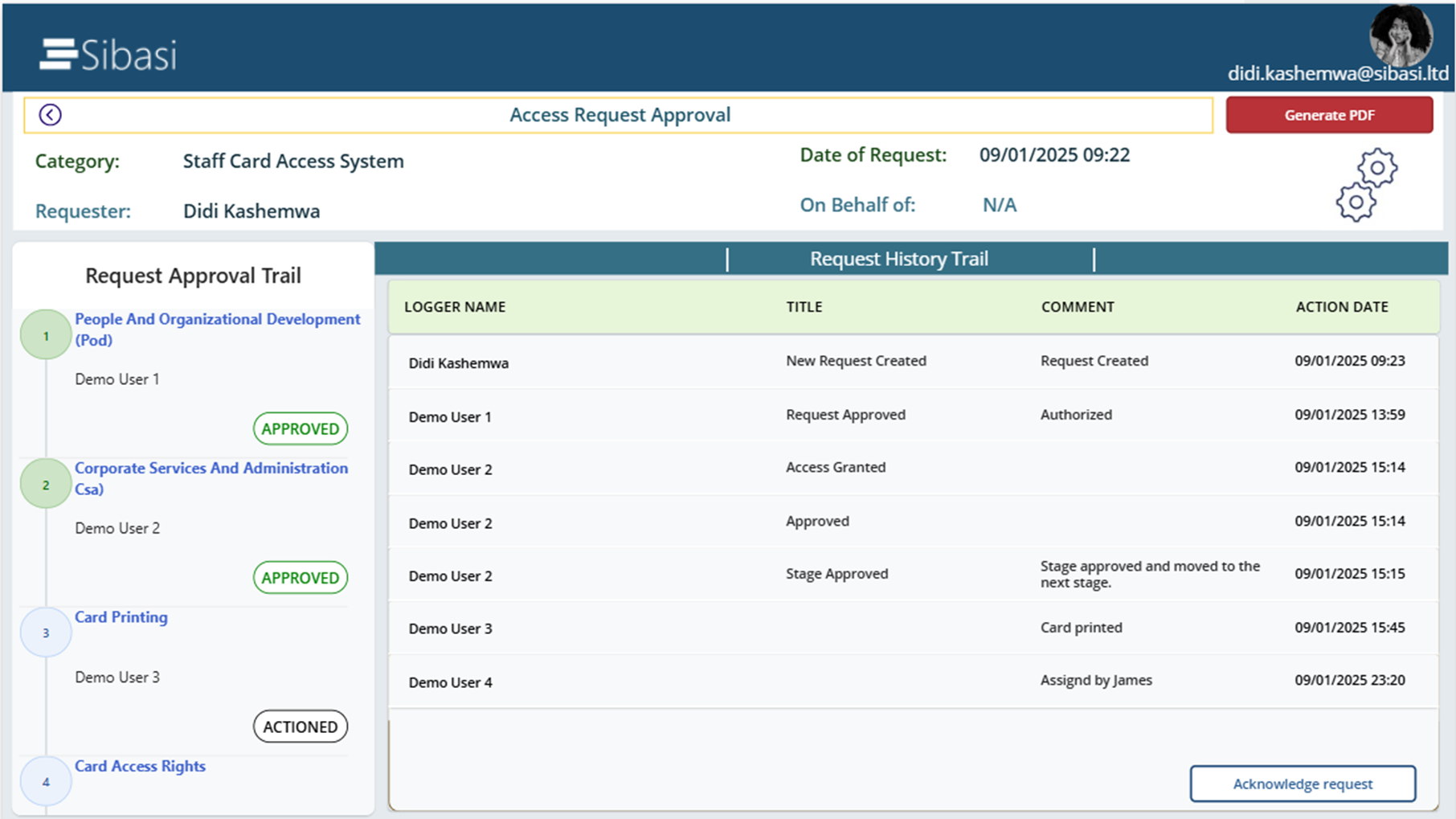Click the ACTION DATE column header

1342,307
